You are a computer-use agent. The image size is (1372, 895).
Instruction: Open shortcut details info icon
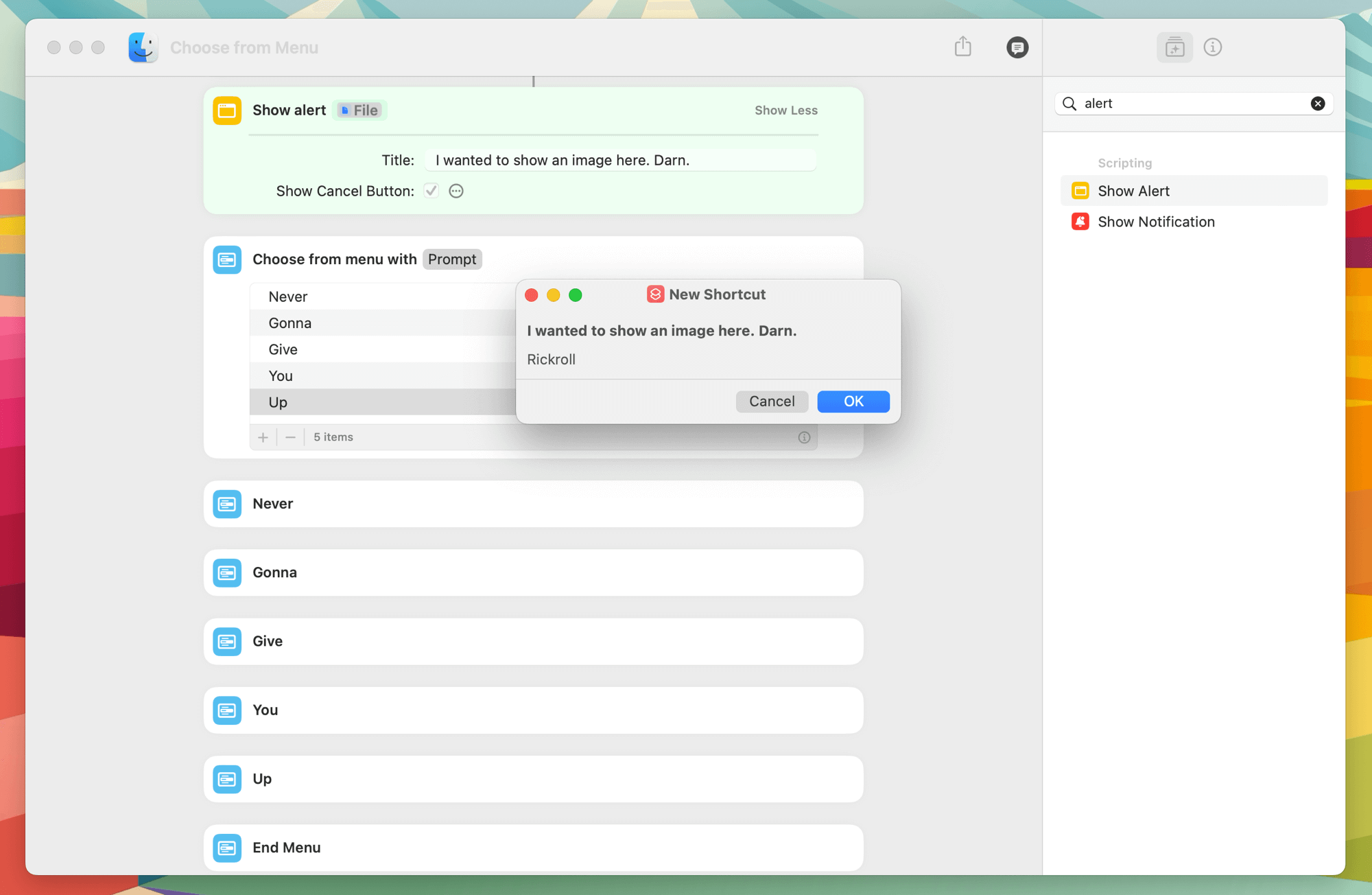1212,47
